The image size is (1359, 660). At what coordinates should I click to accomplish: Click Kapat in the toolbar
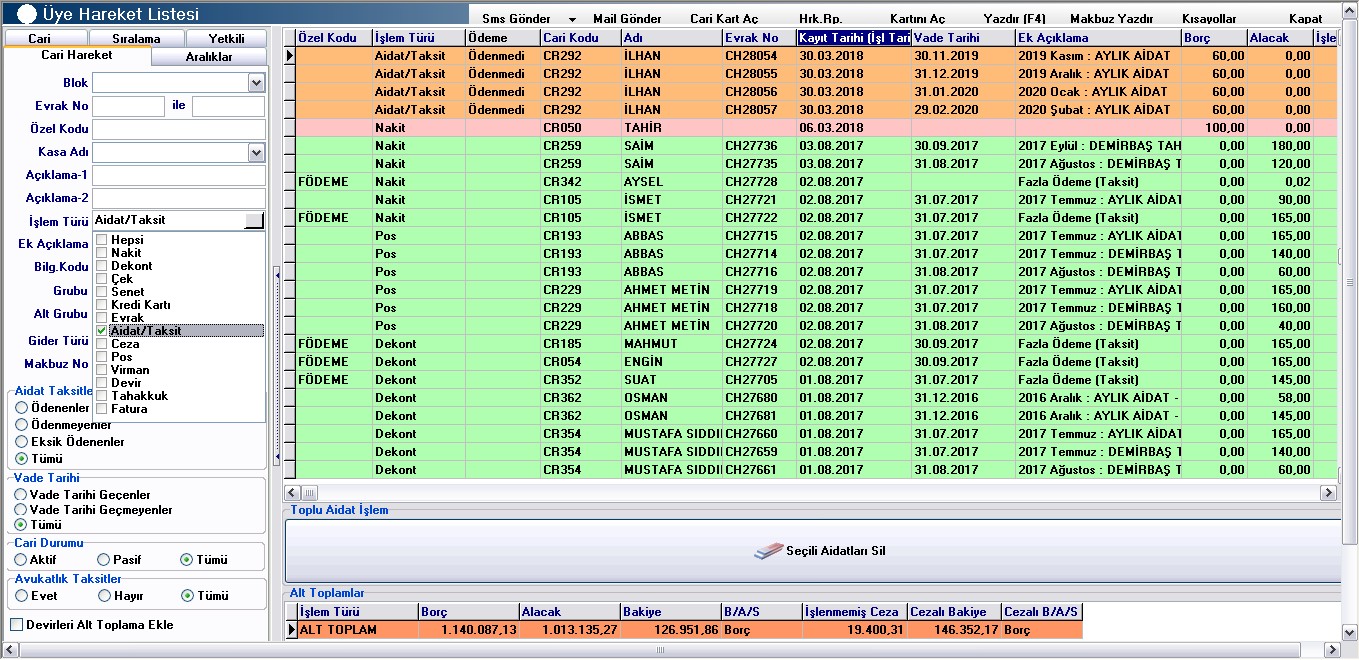click(x=1305, y=19)
